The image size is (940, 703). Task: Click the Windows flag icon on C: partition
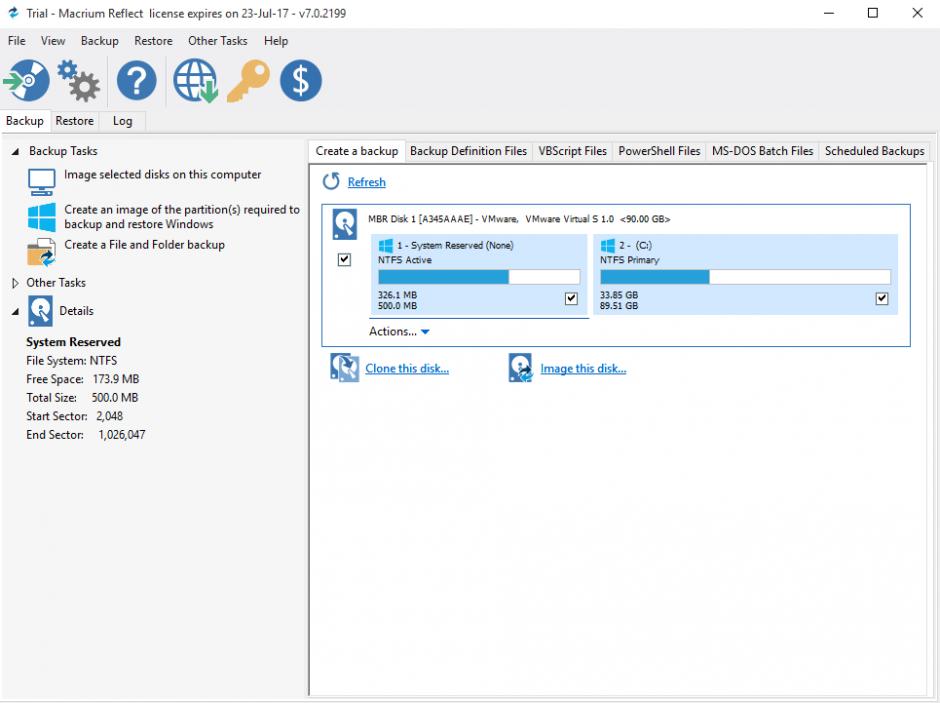(x=608, y=245)
